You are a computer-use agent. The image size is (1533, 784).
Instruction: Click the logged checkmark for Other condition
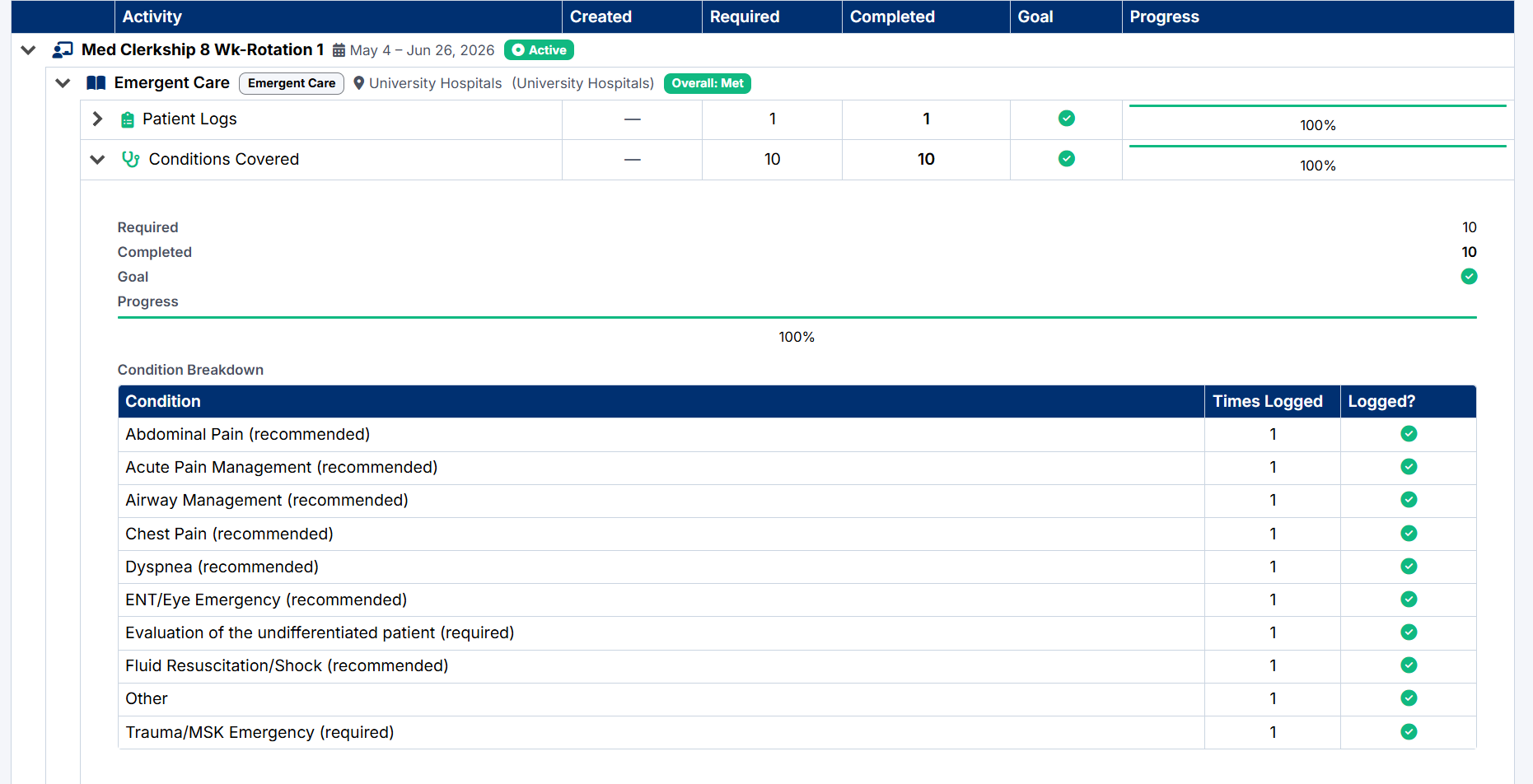(1409, 698)
